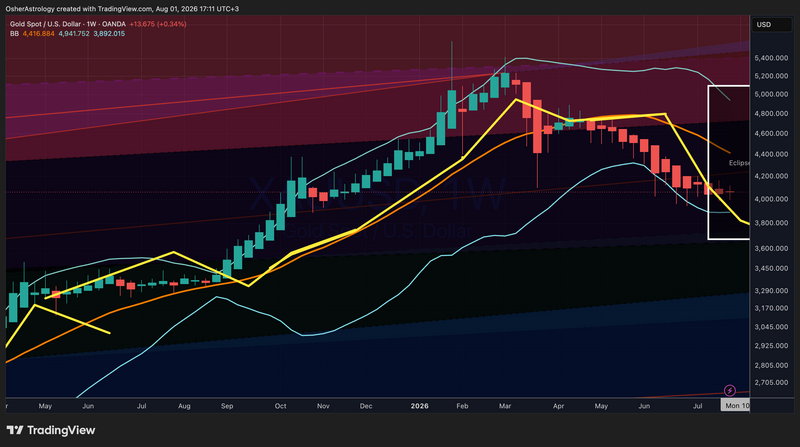This screenshot has height=447, width=800.
Task: Click the BB upper band value 4,941.752
Action: coord(74,34)
